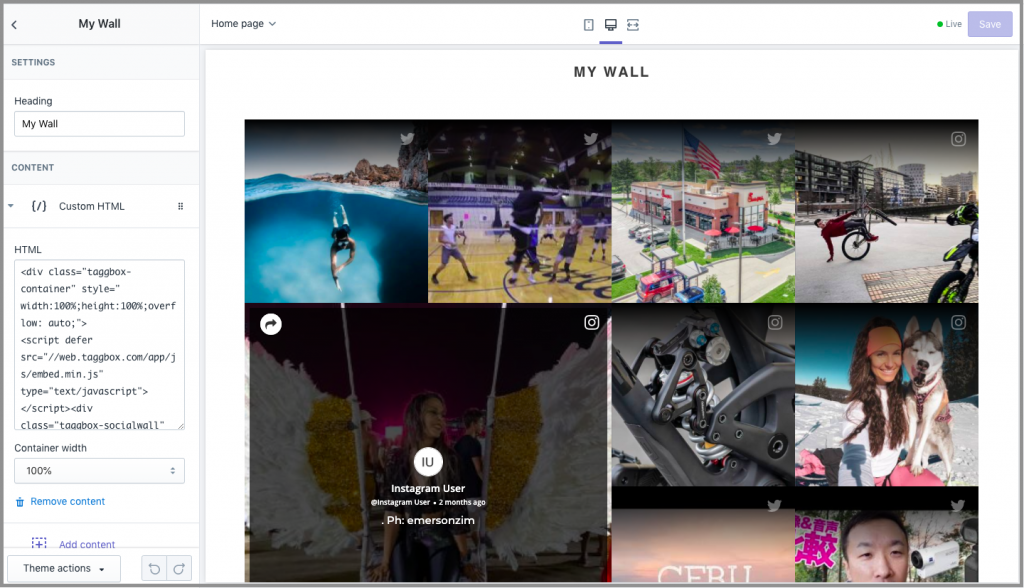Grab the Custom HTML drag handle dots

(181, 206)
